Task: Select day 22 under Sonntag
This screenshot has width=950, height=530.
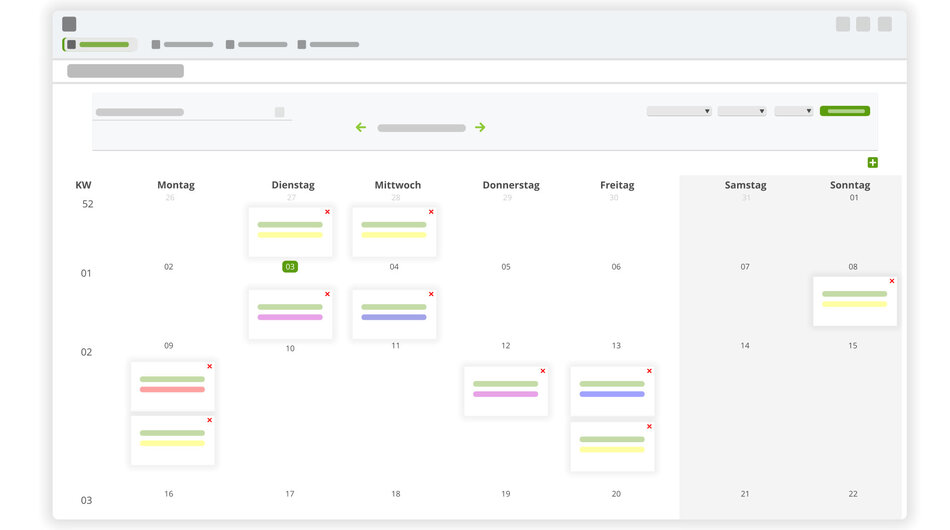Action: 852,494
